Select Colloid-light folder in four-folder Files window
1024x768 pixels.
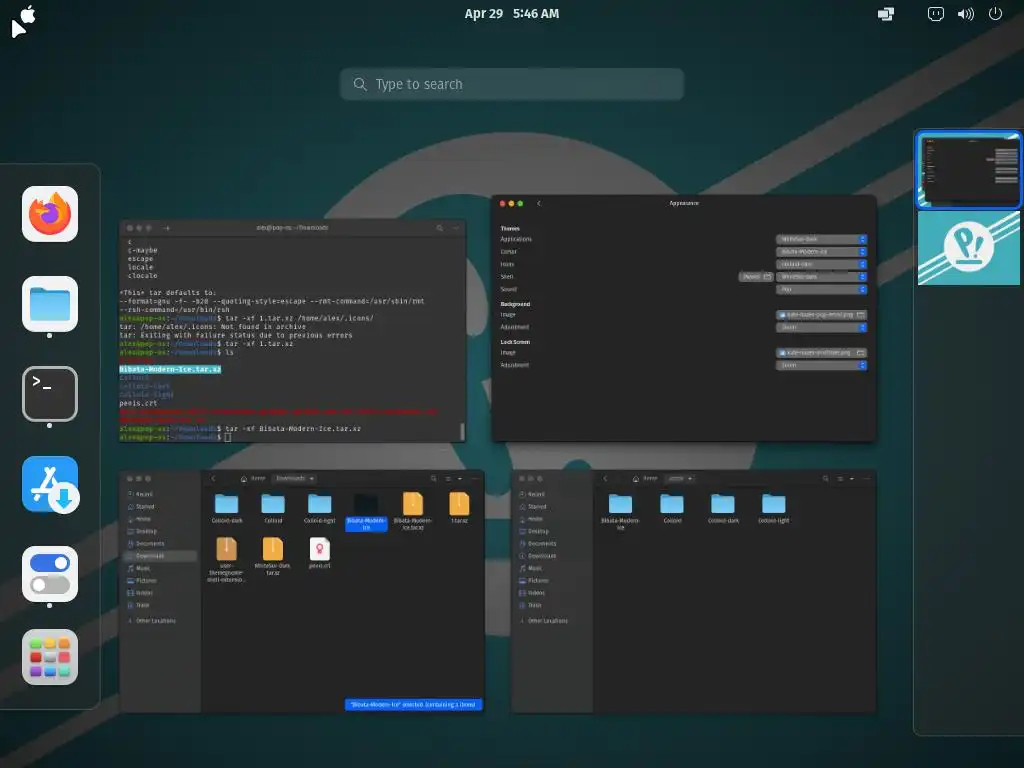[x=774, y=509]
